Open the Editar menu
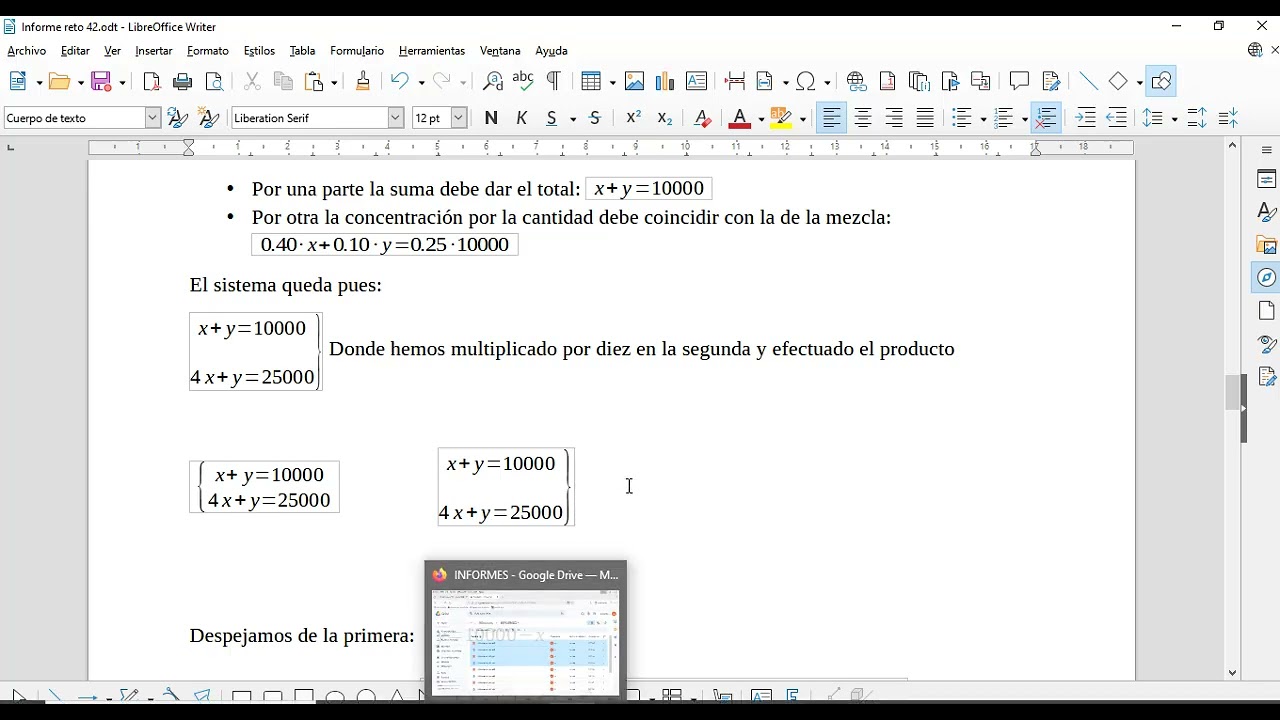 tap(75, 51)
